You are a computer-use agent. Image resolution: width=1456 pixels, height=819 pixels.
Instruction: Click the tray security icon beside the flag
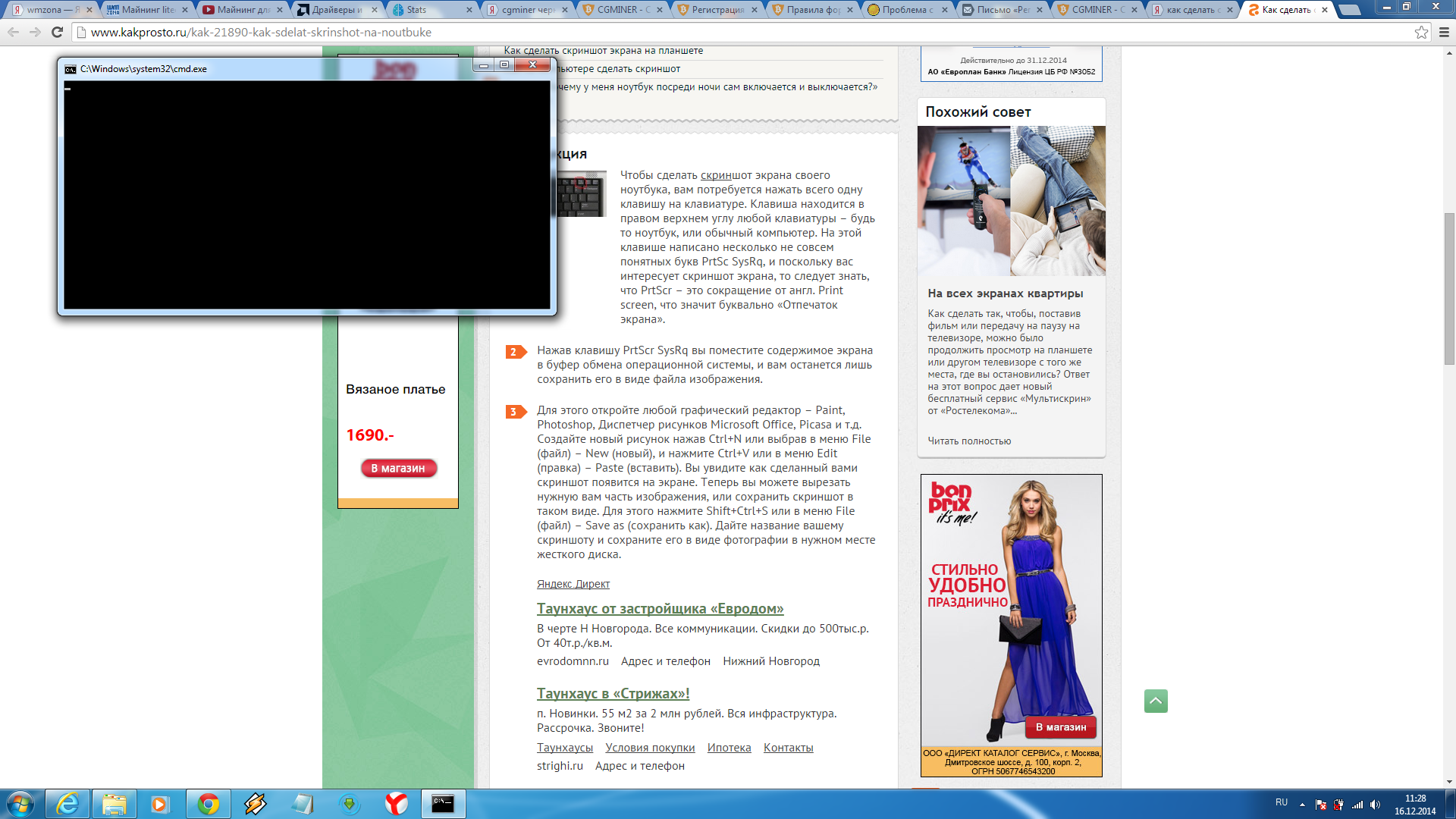pyautogui.click(x=1339, y=805)
